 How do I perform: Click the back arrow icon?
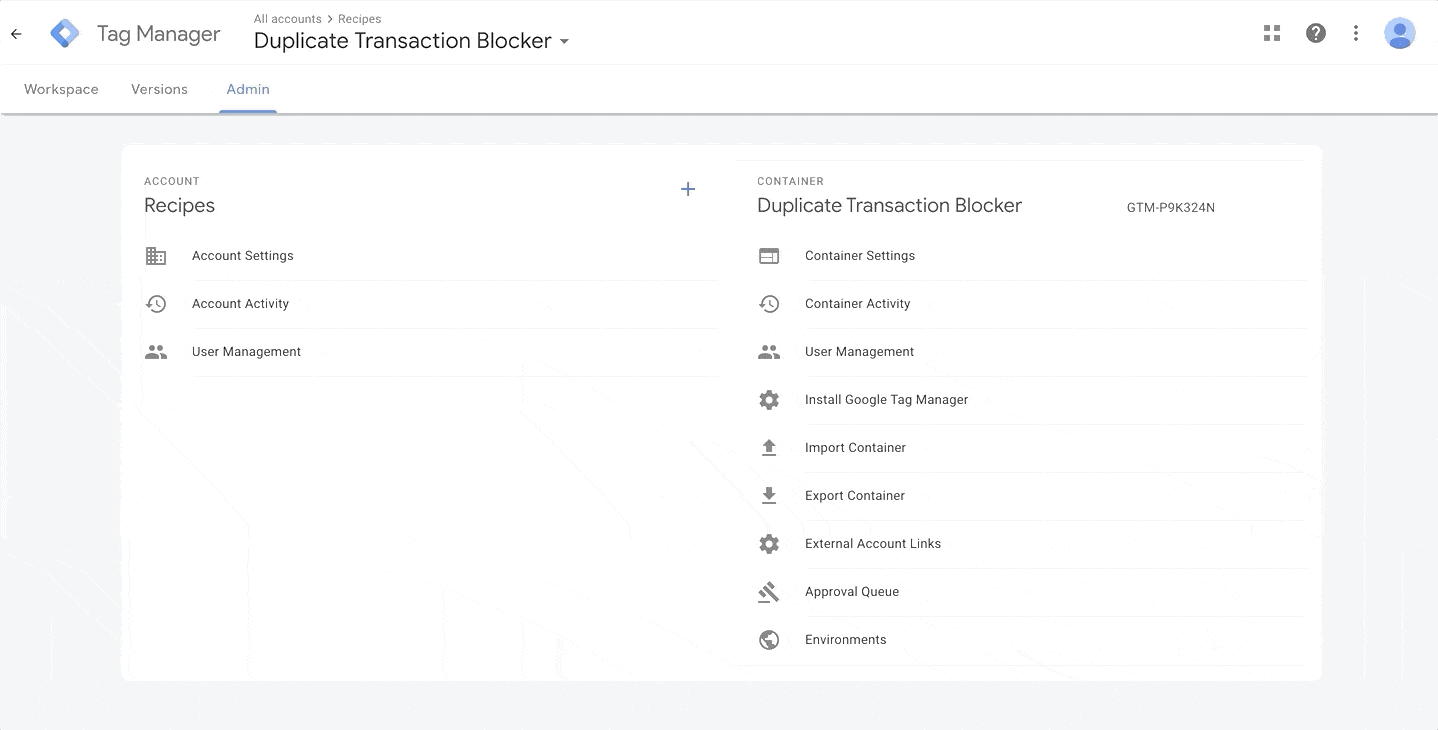click(16, 34)
